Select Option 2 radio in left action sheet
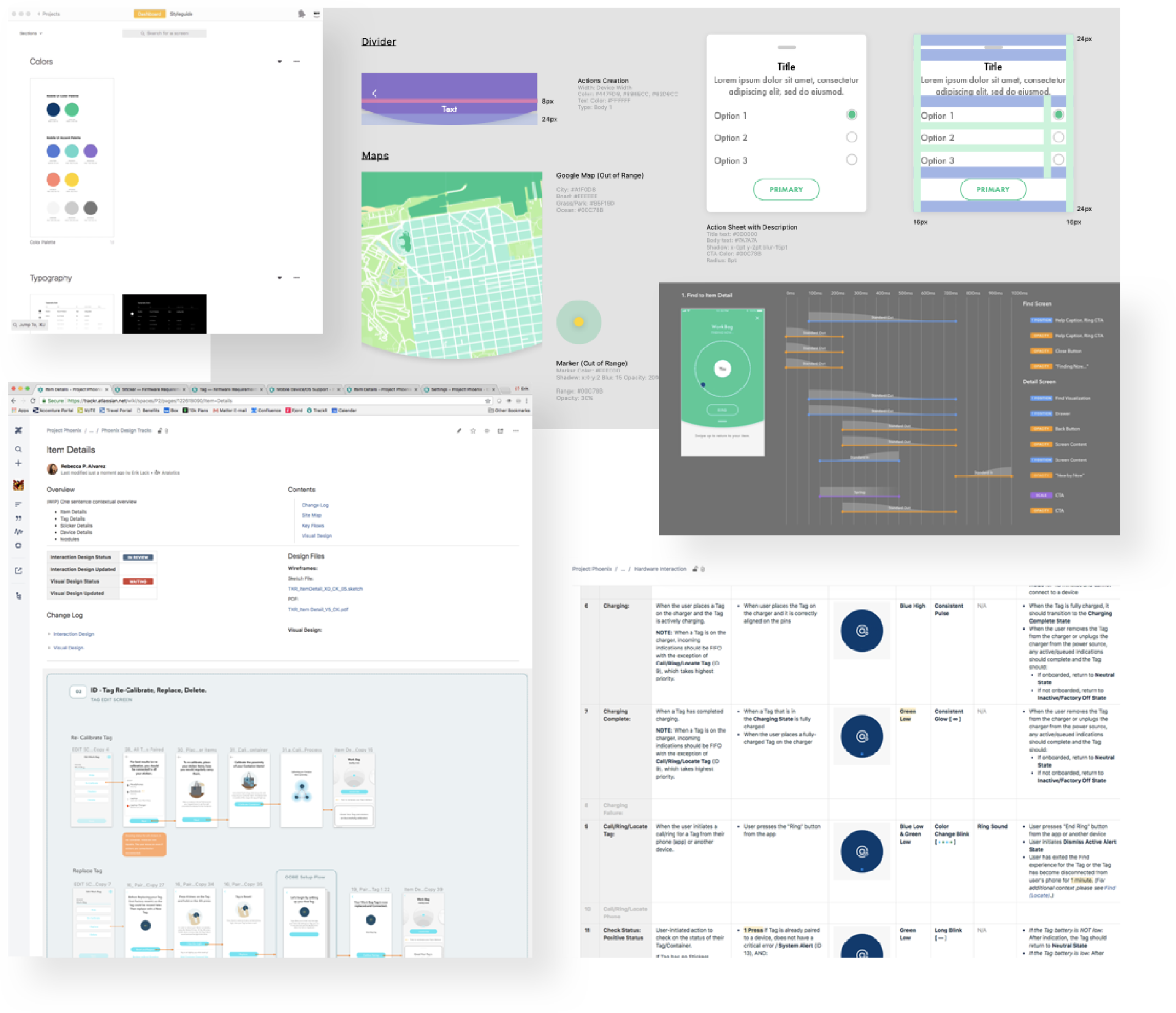1176x1013 pixels. pos(851,137)
